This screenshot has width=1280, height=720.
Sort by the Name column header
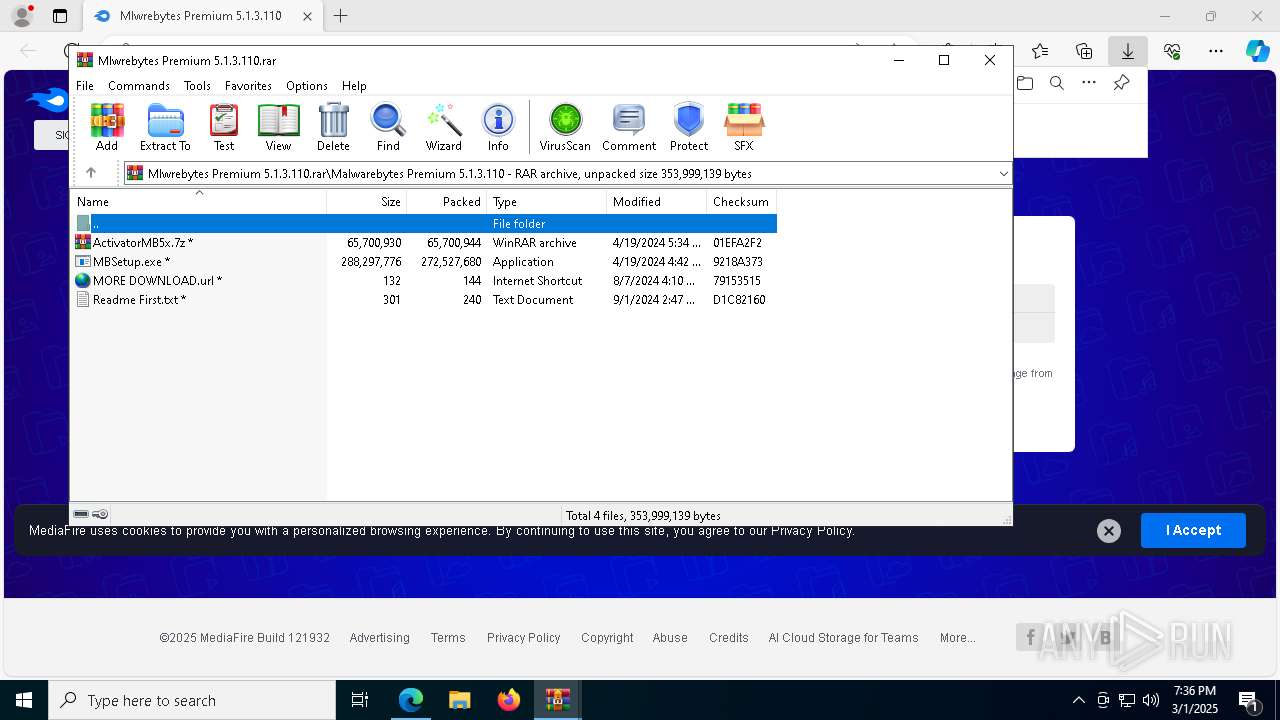point(199,202)
